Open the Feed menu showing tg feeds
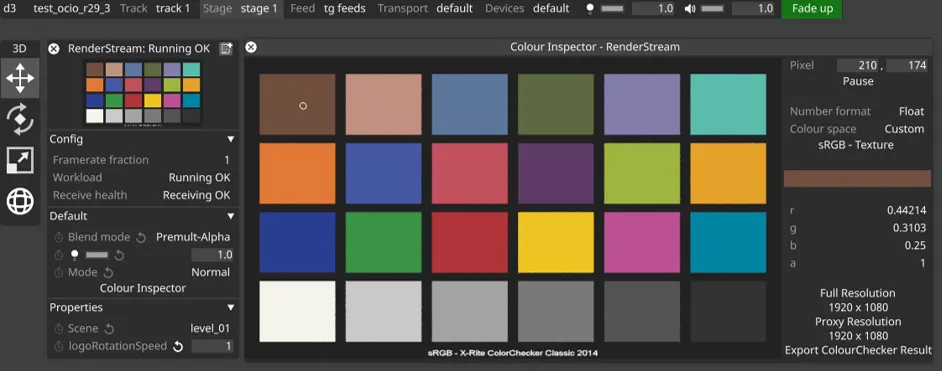Image resolution: width=942 pixels, height=371 pixels. click(x=327, y=9)
